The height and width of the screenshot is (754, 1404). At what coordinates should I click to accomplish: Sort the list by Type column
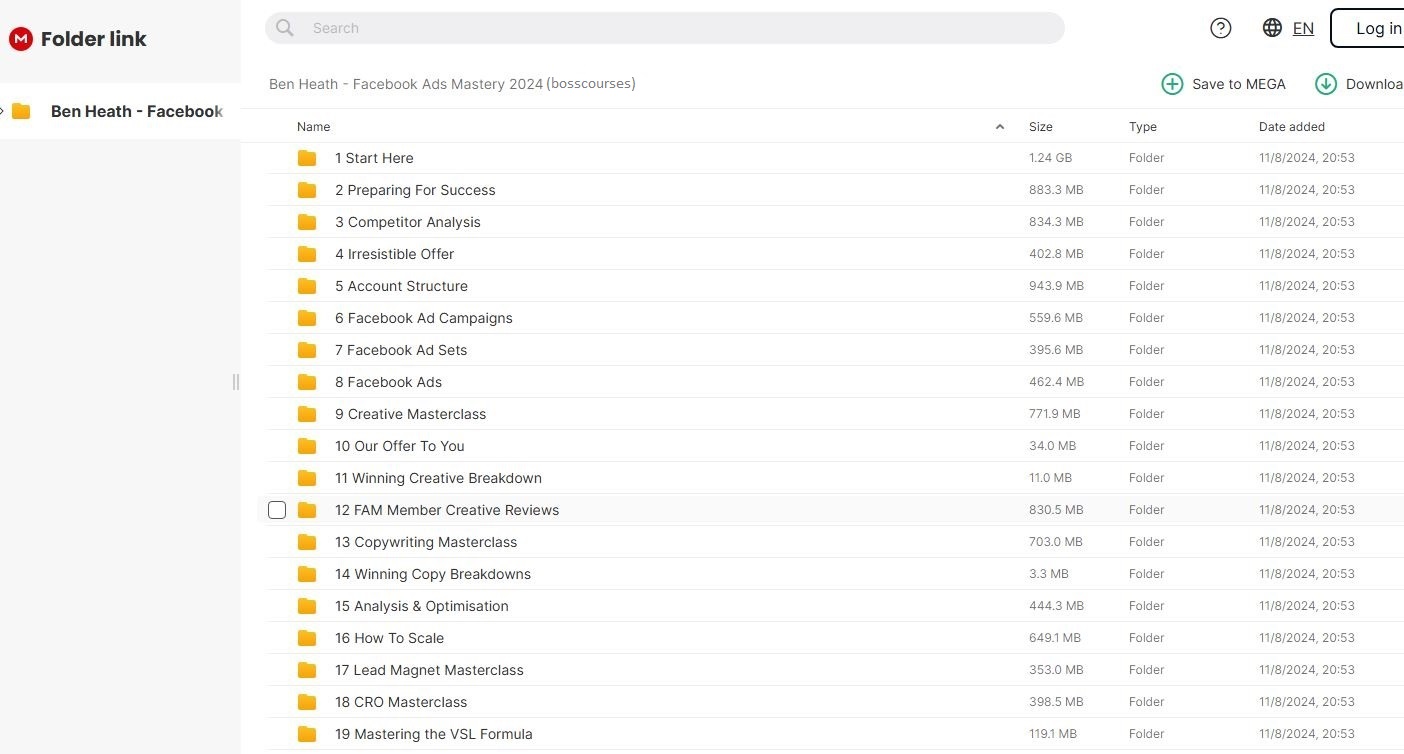point(1142,127)
